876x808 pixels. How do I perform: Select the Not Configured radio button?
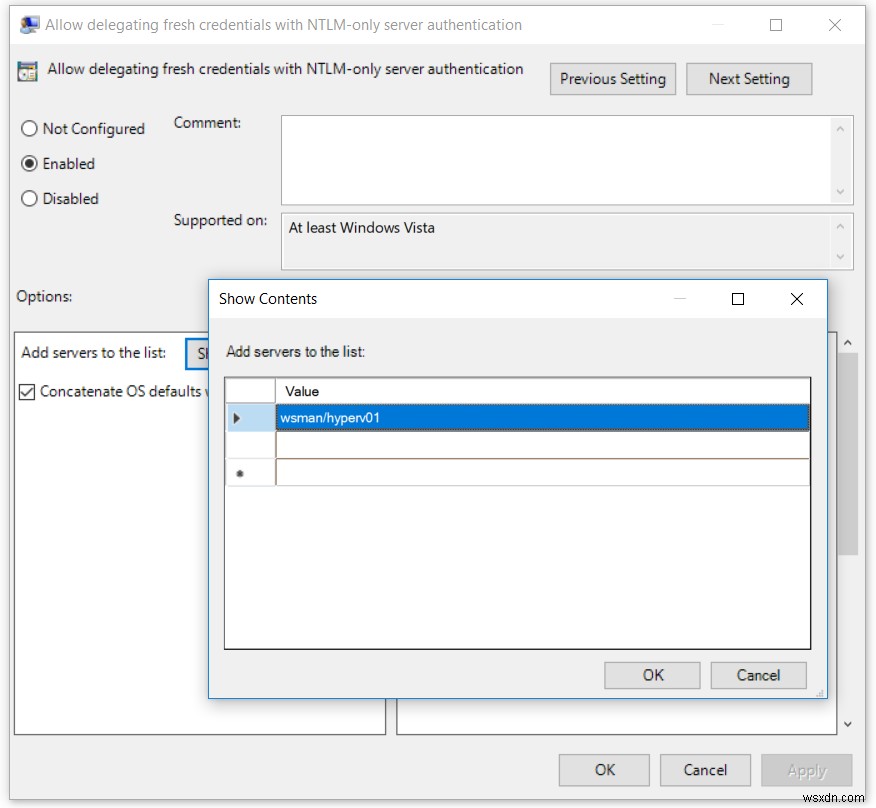click(29, 129)
